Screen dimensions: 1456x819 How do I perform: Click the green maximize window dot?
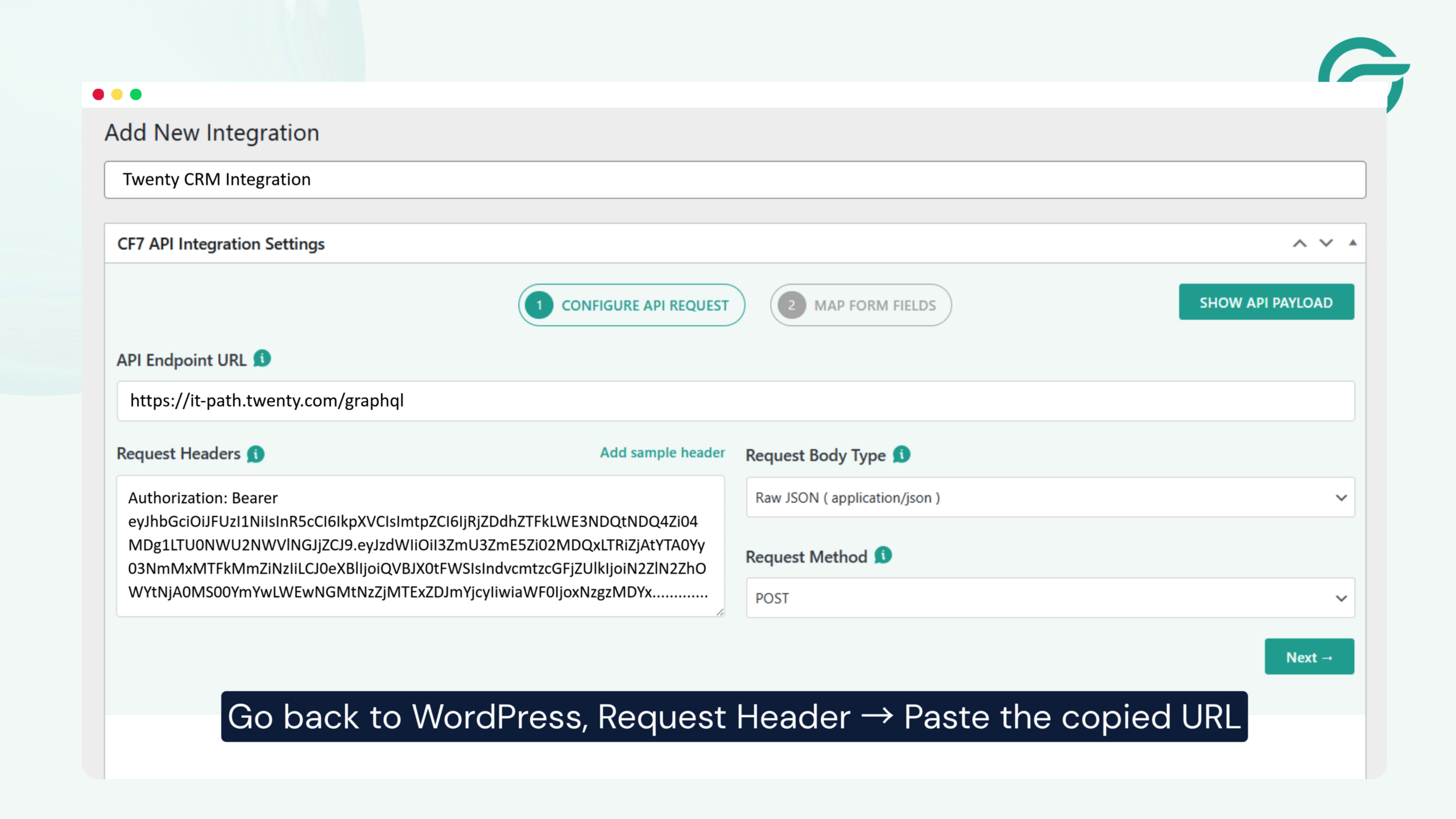click(136, 94)
